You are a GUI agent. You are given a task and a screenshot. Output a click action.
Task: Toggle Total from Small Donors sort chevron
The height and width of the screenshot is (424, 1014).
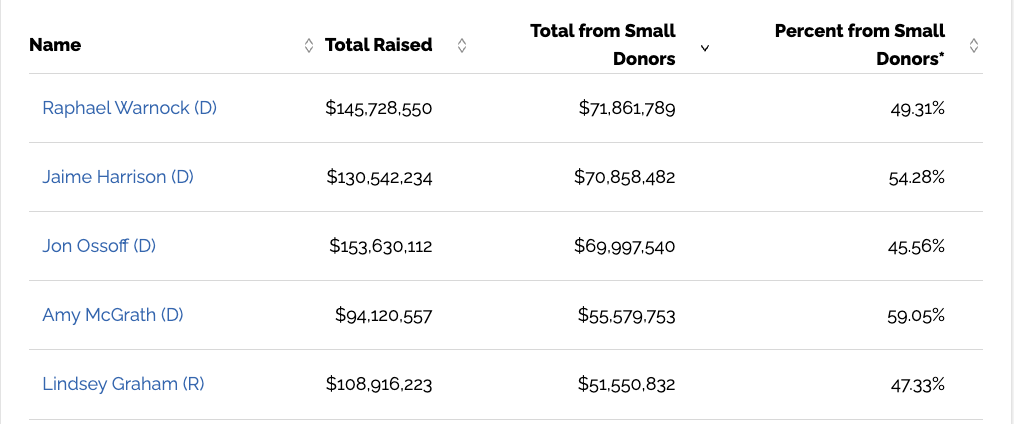[705, 47]
